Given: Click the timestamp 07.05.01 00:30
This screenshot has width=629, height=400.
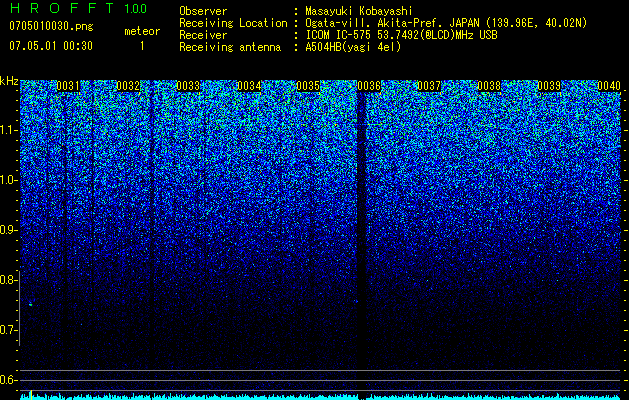Looking at the screenshot, I should [x=51, y=46].
